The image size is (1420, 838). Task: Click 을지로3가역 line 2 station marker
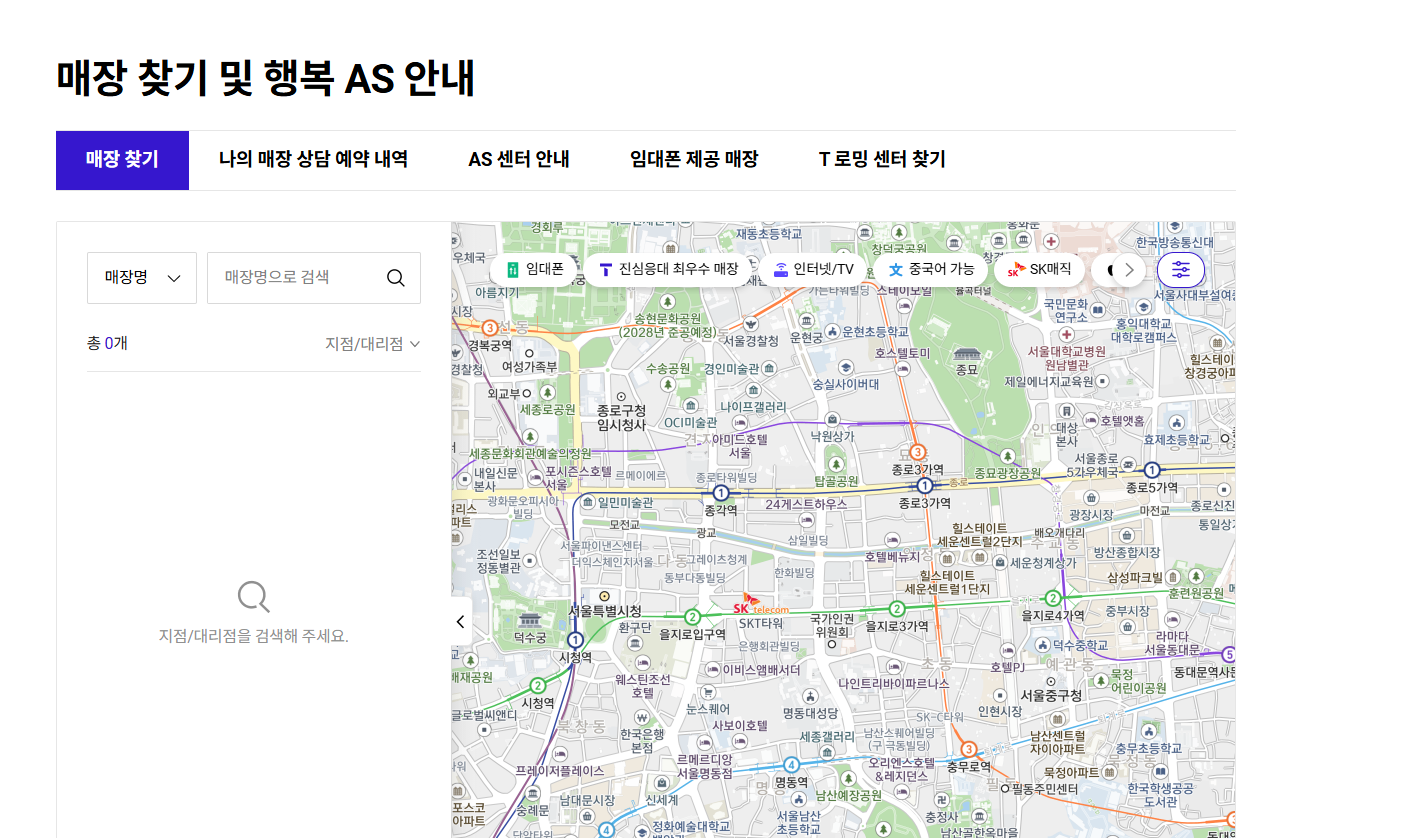tap(897, 609)
